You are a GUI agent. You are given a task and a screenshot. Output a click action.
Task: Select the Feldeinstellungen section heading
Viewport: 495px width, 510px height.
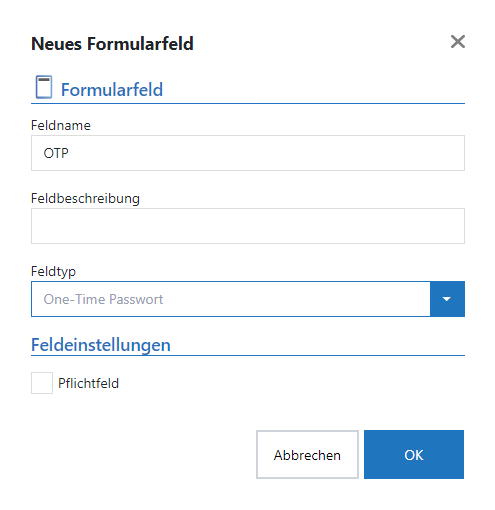[101, 345]
